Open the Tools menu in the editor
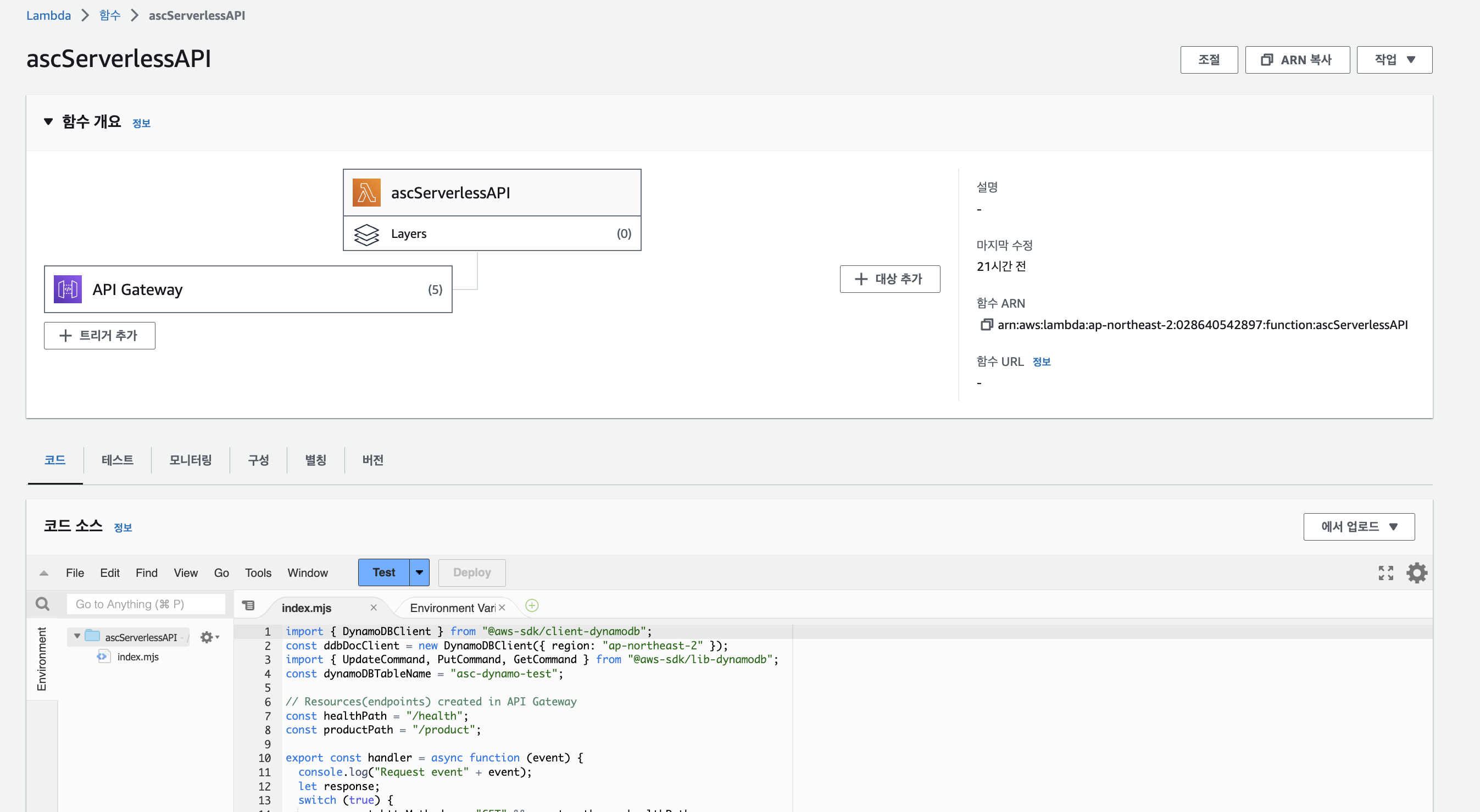Viewport: 1480px width, 812px height. pyautogui.click(x=258, y=572)
